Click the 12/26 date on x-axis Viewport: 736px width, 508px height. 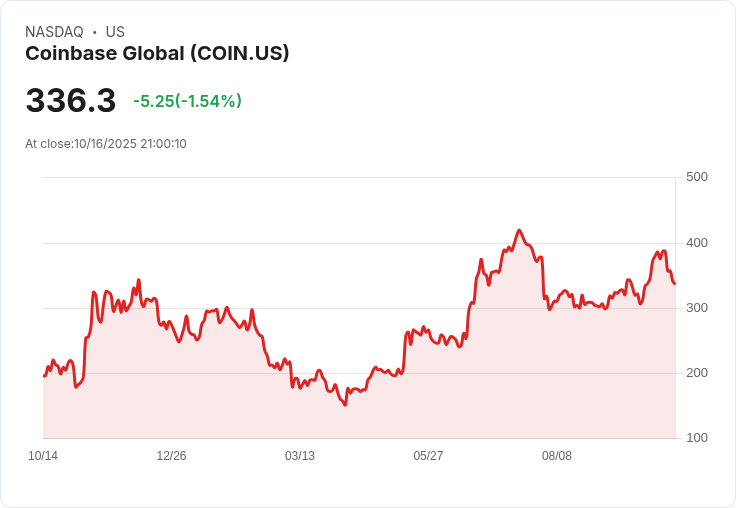171,456
